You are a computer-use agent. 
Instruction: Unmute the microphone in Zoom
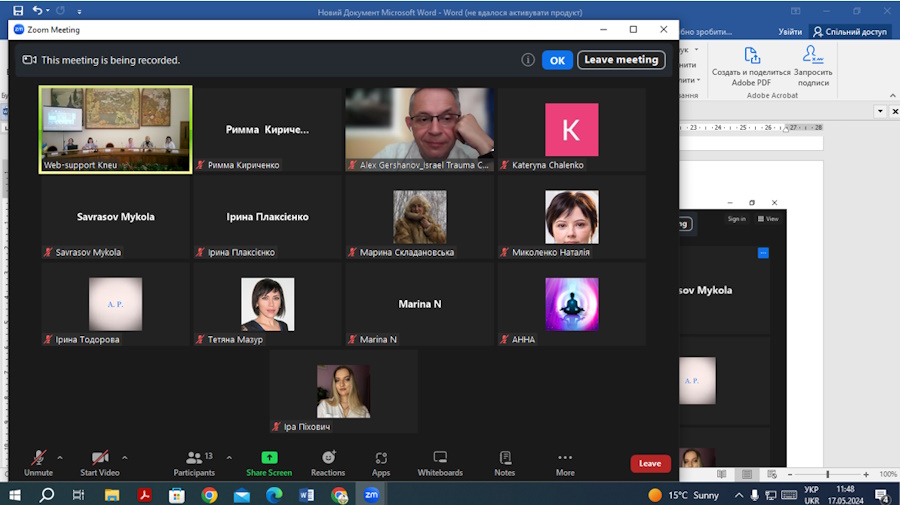[x=38, y=463]
